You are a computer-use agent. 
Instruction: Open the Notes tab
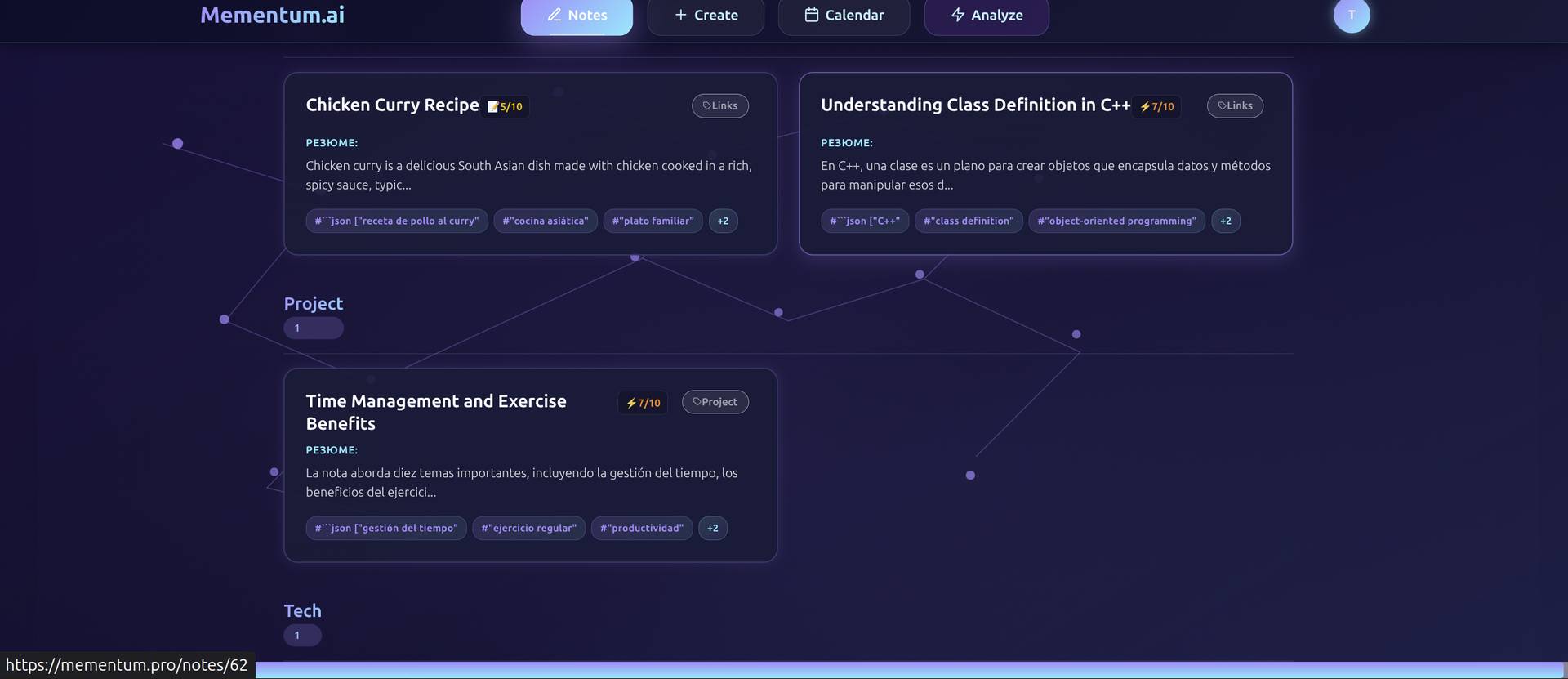[x=577, y=16]
